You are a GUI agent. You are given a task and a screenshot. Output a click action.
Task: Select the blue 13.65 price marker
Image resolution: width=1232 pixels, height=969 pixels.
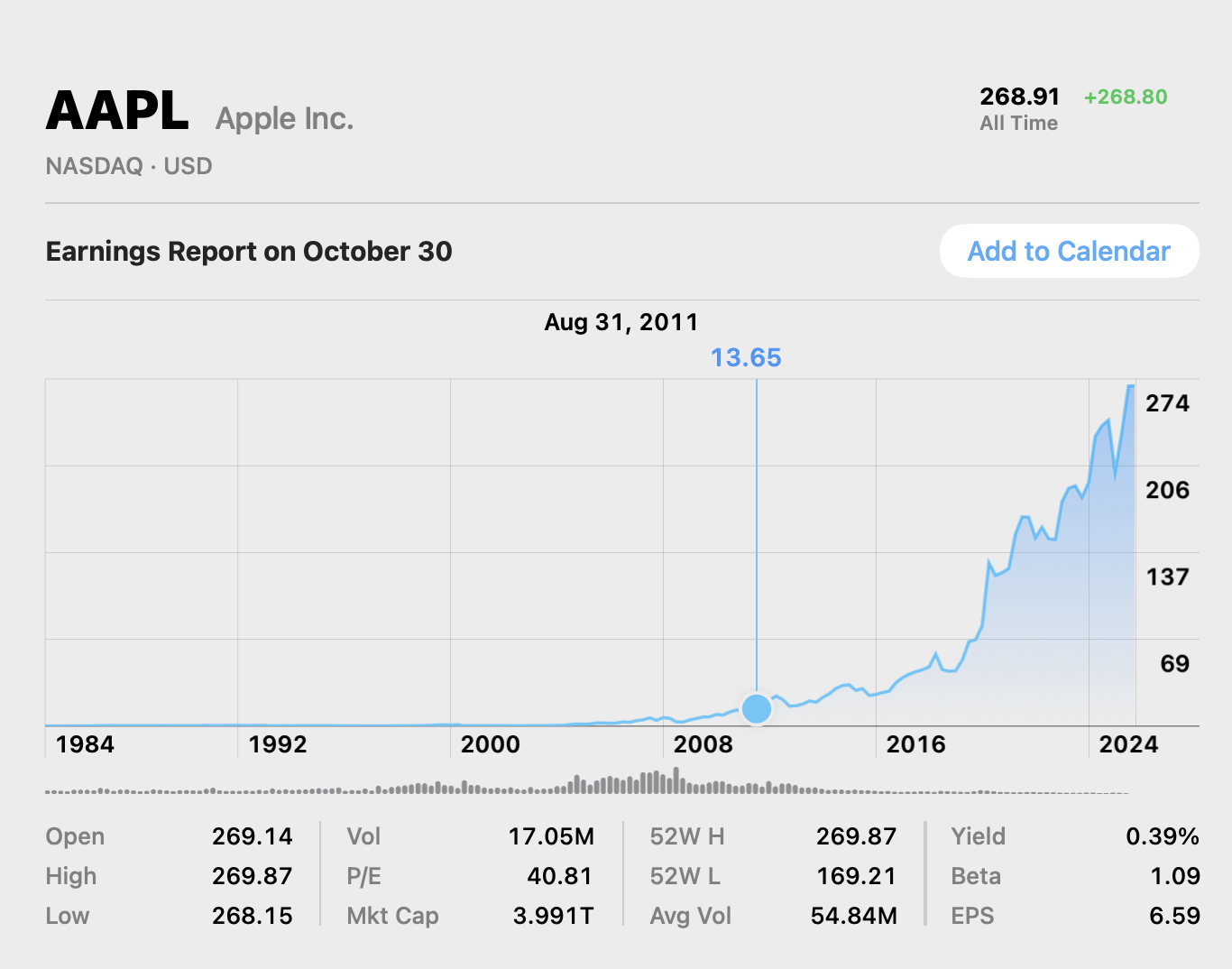pyautogui.click(x=747, y=357)
